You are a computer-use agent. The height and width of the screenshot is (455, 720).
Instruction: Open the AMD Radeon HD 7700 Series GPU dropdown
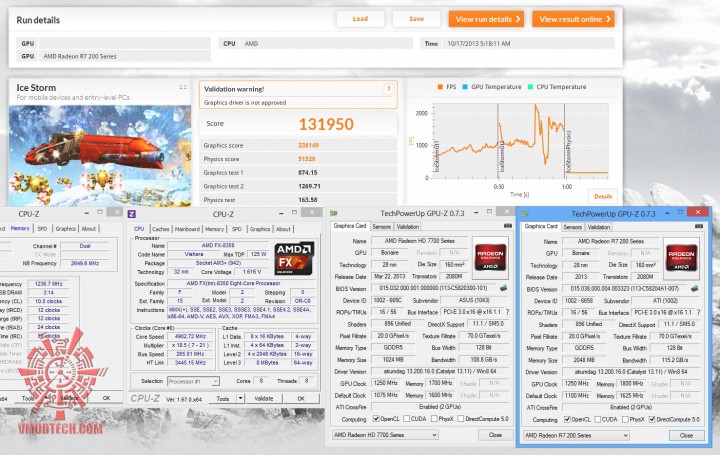385,434
